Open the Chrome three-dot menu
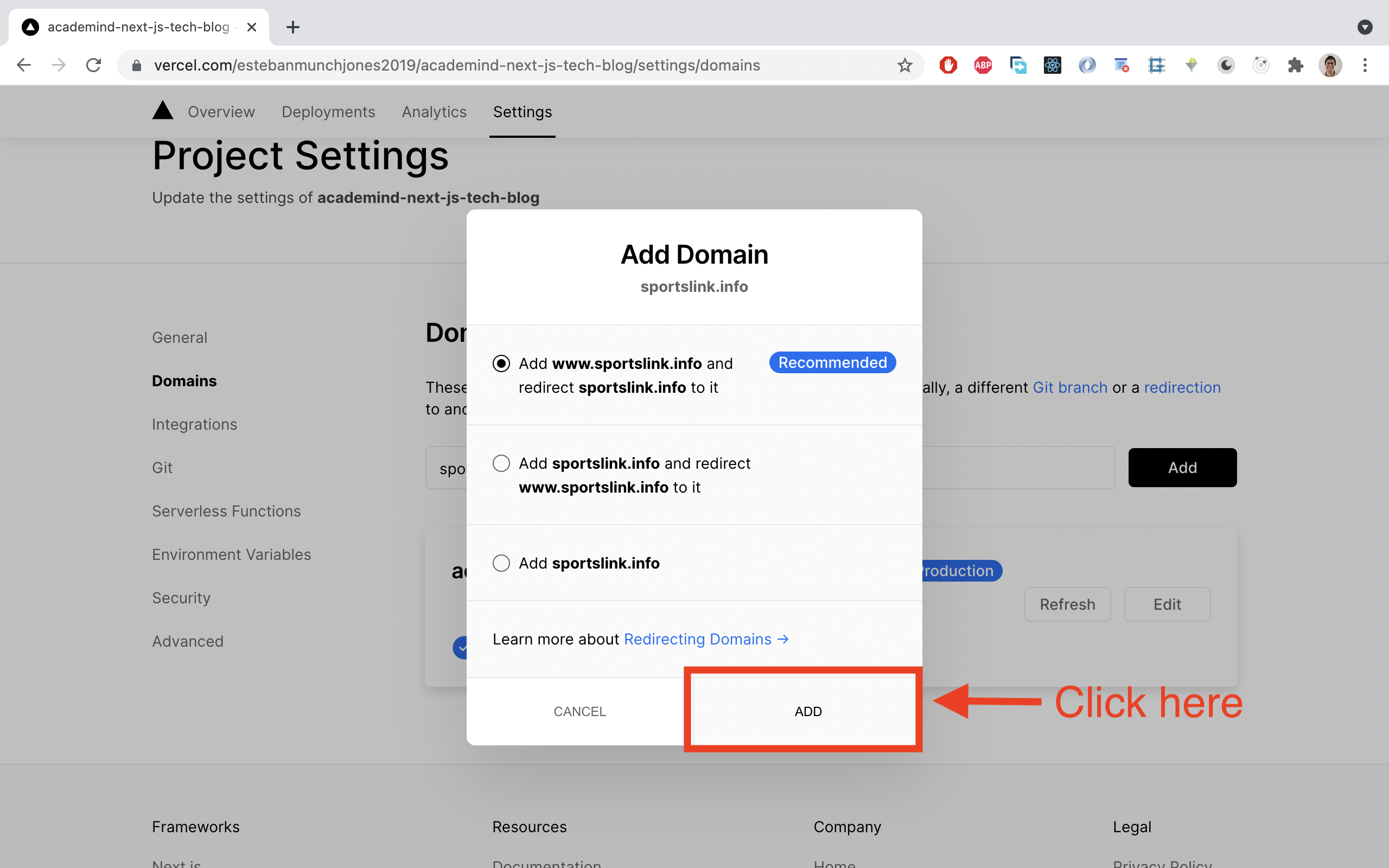The image size is (1389, 868). point(1366,65)
